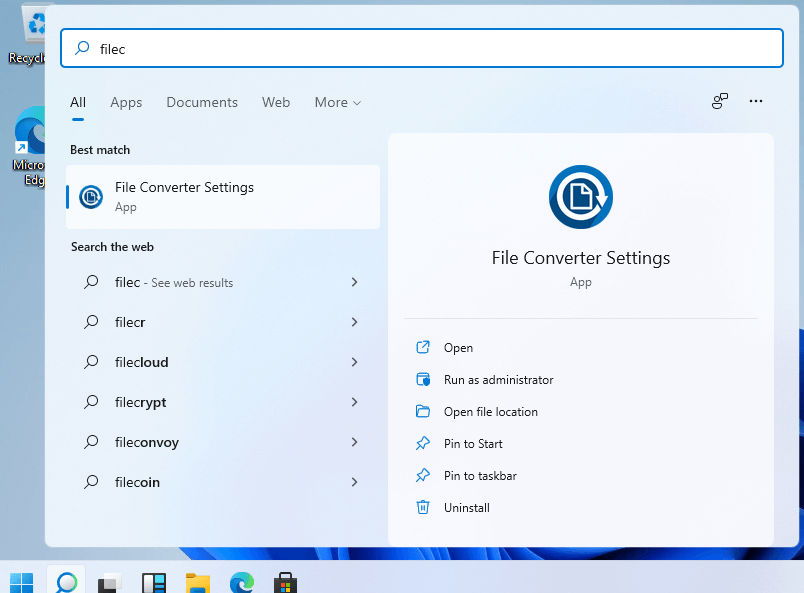The width and height of the screenshot is (804, 593).
Task: Open Microsoft Store from the taskbar
Action: point(285,583)
